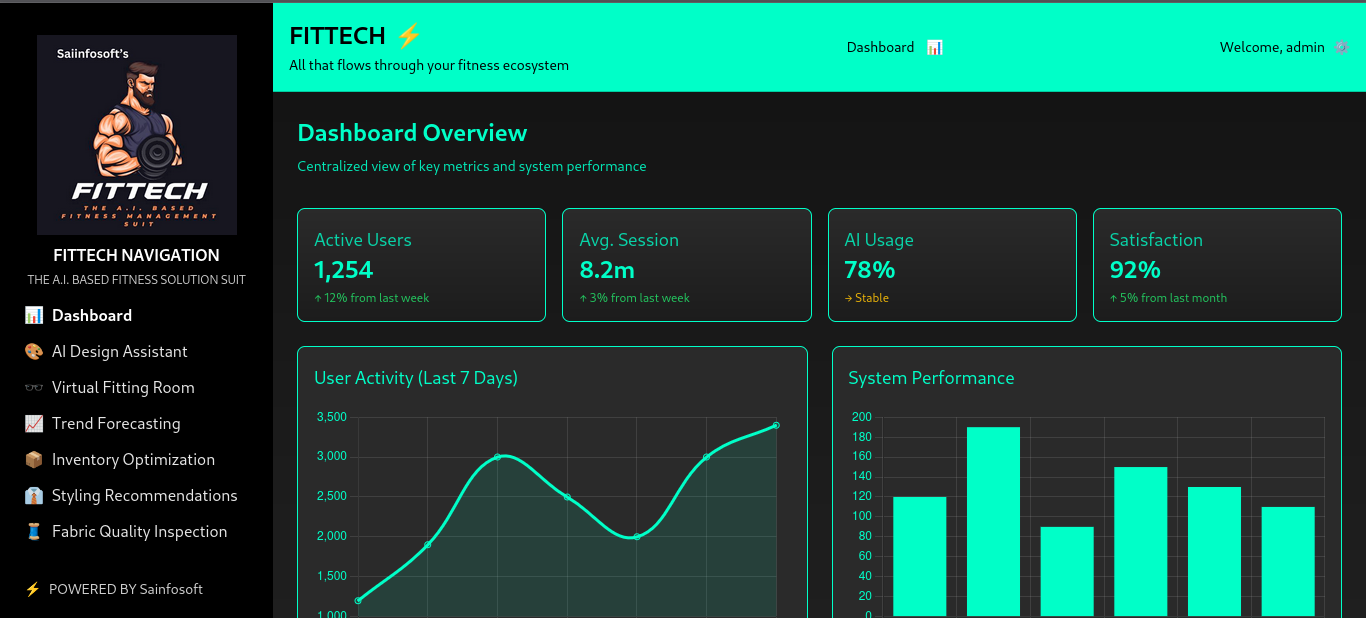Click the Fabric Quality Inspection thread icon
The width and height of the screenshot is (1366, 618).
(34, 531)
